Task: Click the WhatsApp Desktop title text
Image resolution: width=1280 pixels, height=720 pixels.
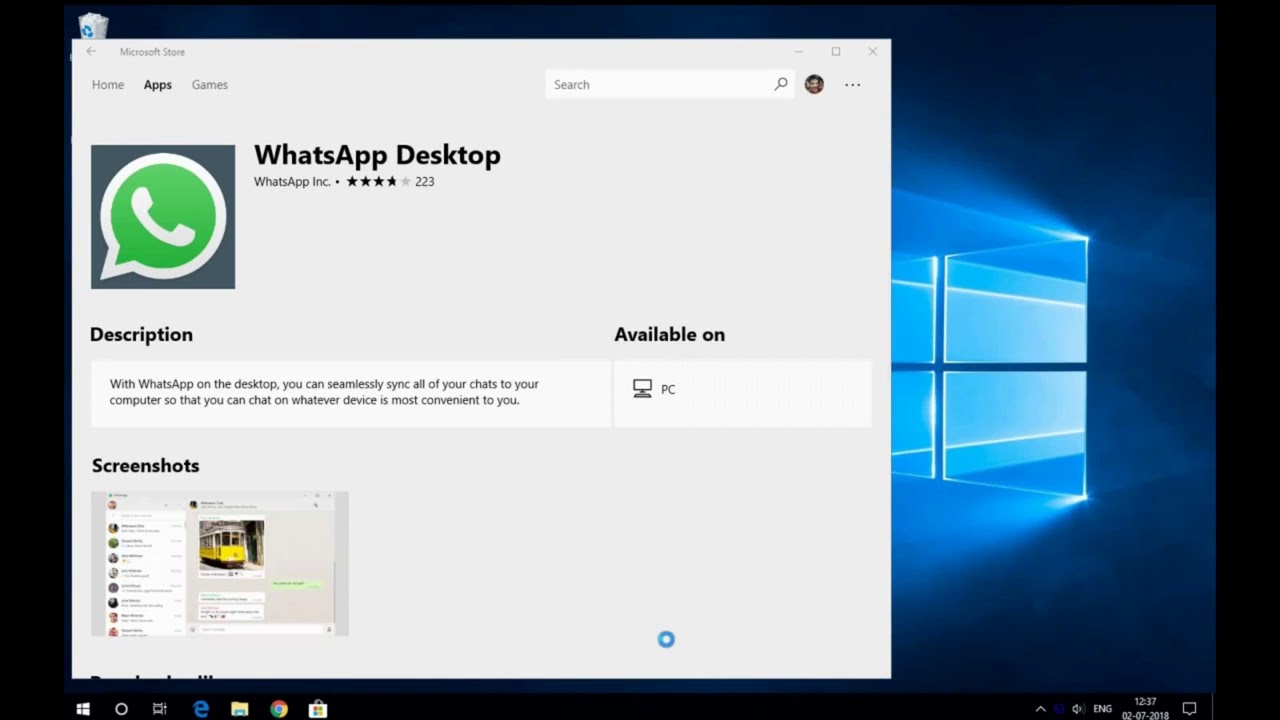Action: coord(377,155)
